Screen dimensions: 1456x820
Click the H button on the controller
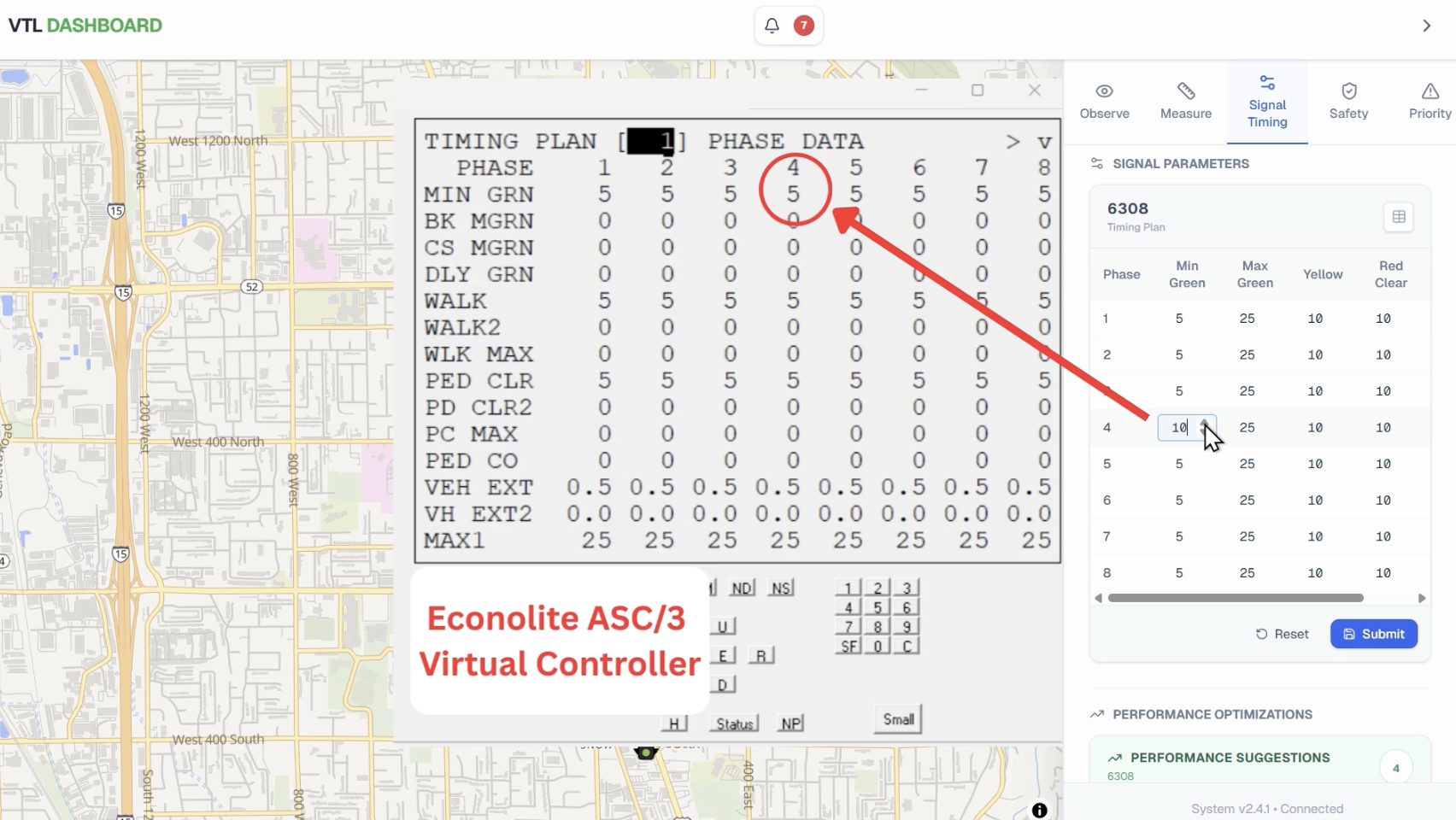tap(674, 723)
